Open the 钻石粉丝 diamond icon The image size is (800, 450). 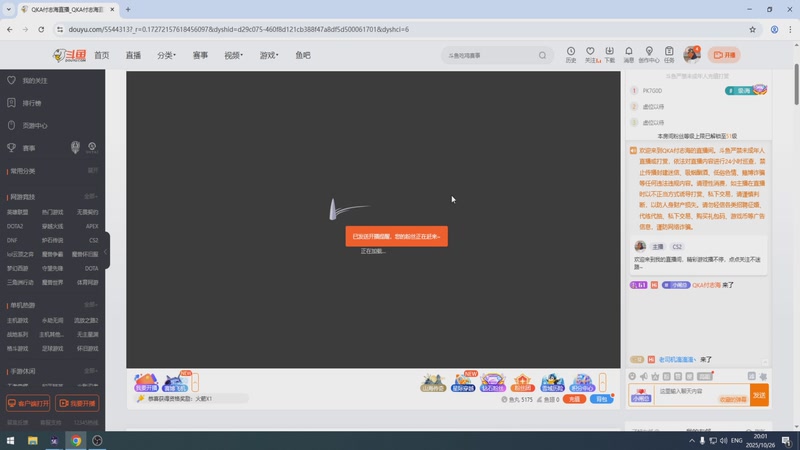pyautogui.click(x=493, y=383)
